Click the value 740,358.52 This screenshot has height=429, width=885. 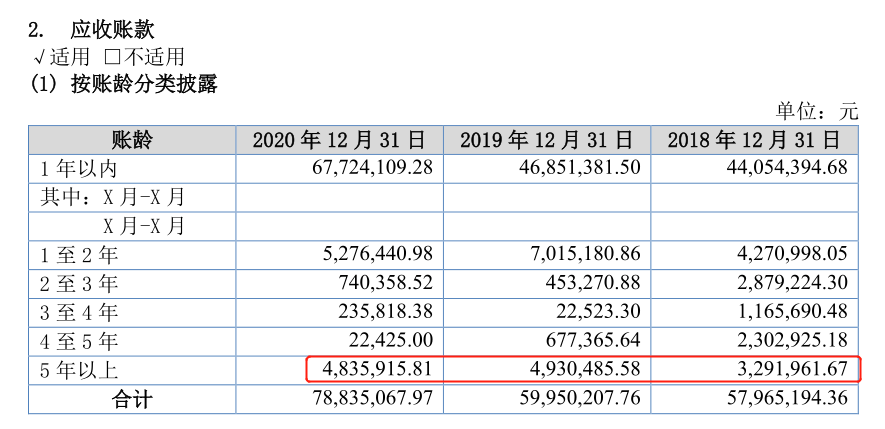(x=386, y=282)
